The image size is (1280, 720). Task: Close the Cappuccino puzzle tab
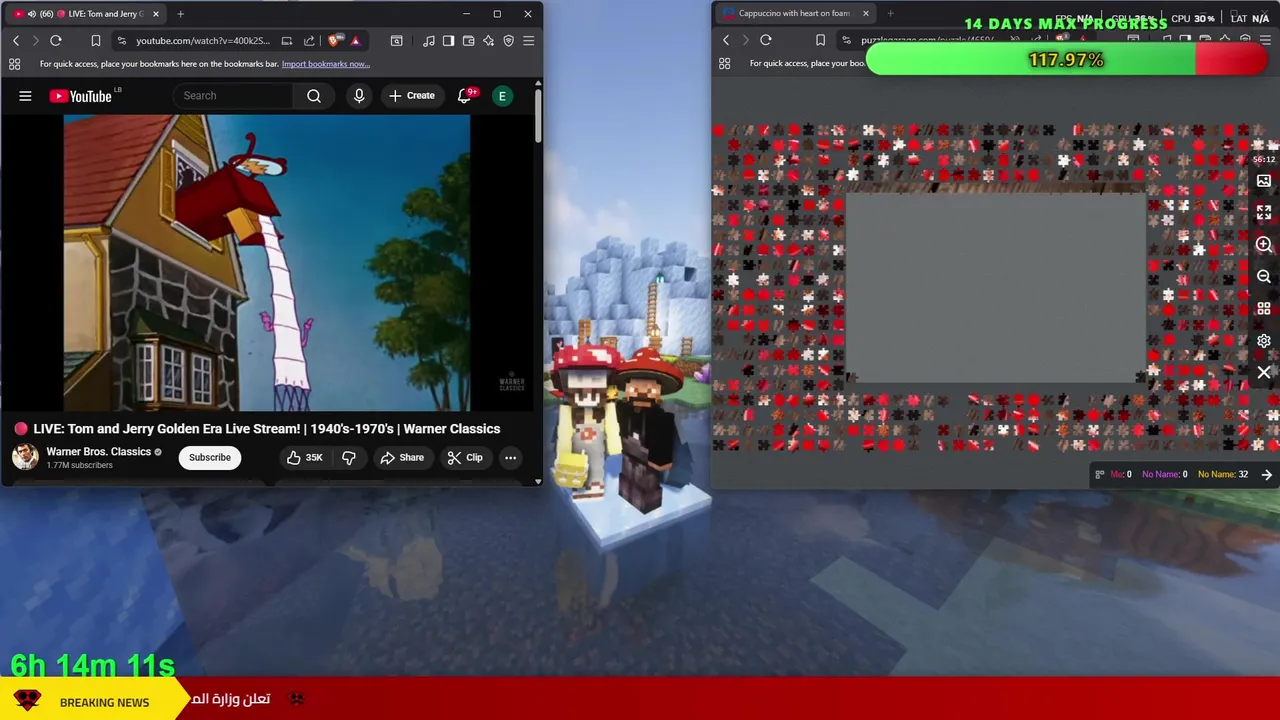tap(866, 14)
